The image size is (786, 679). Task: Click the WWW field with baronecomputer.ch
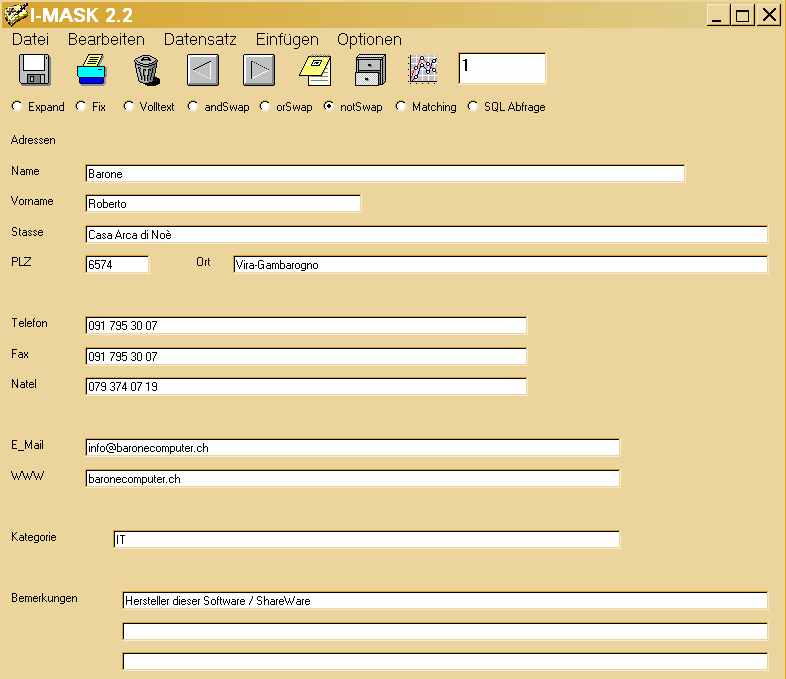(352, 478)
